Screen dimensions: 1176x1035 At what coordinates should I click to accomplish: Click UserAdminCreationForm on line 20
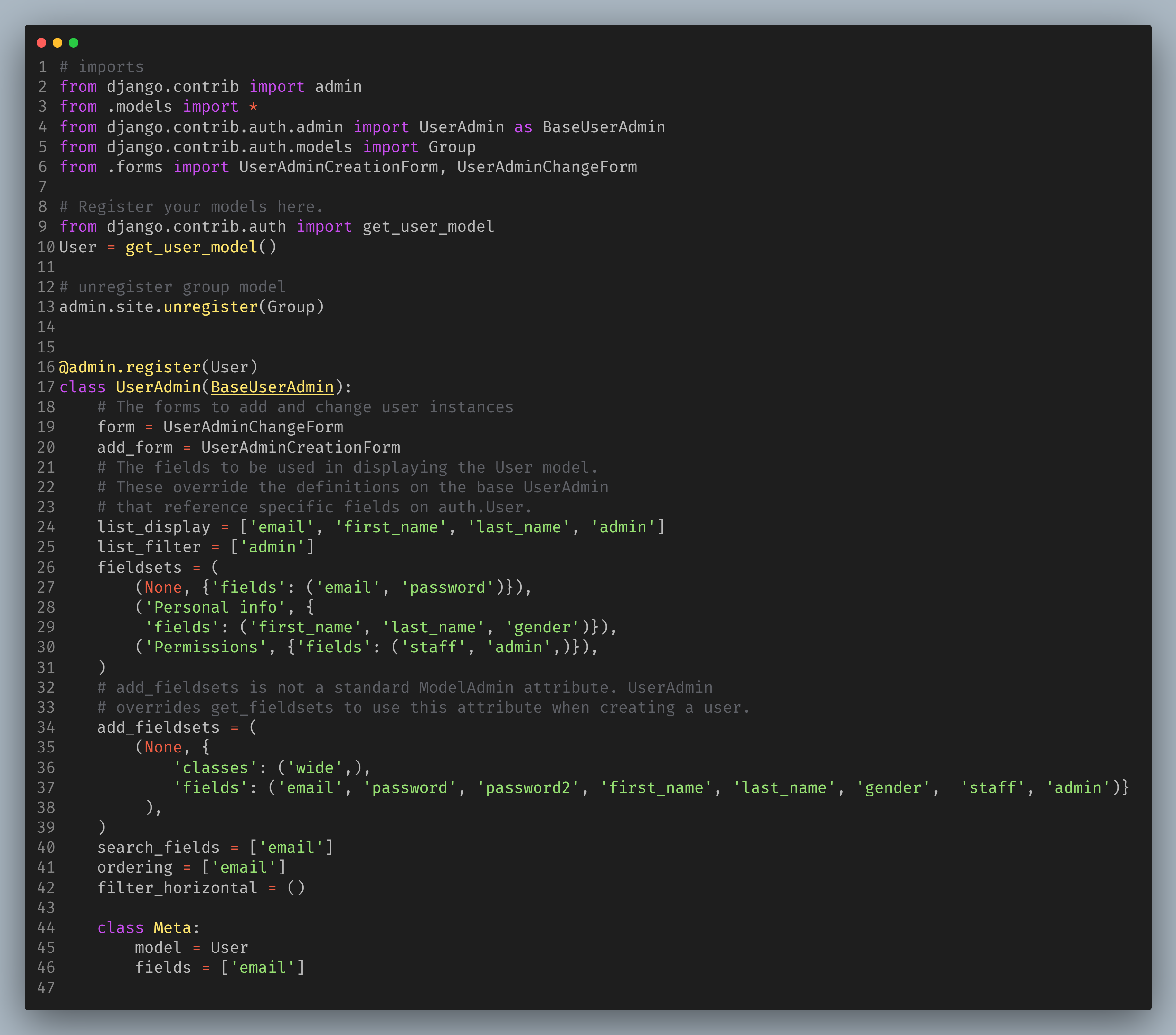point(300,447)
